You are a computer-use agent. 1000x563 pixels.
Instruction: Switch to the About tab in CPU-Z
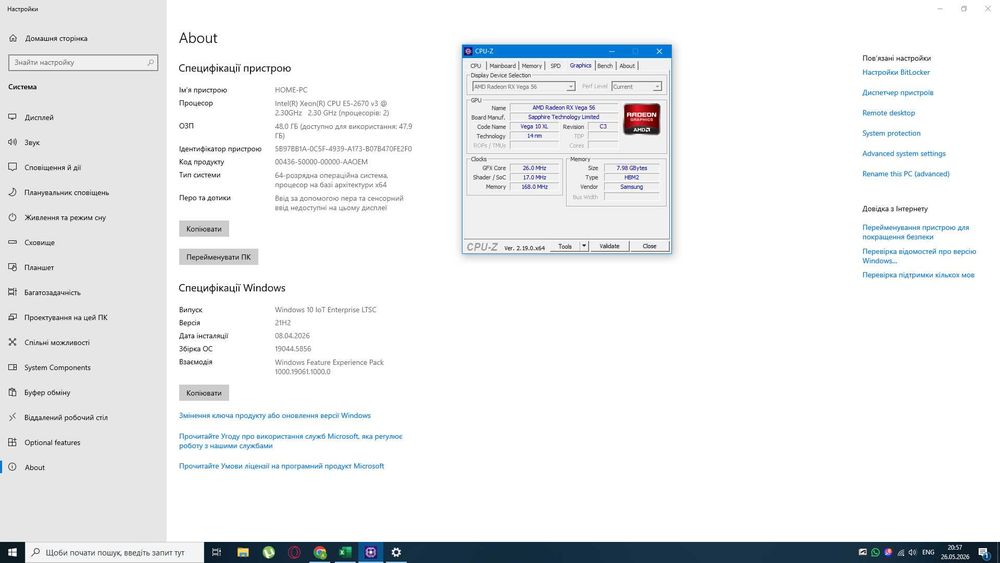click(627, 66)
